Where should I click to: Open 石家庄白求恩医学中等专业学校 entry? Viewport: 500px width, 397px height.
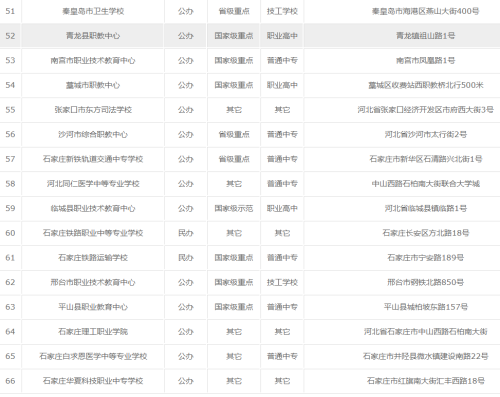pos(93,356)
